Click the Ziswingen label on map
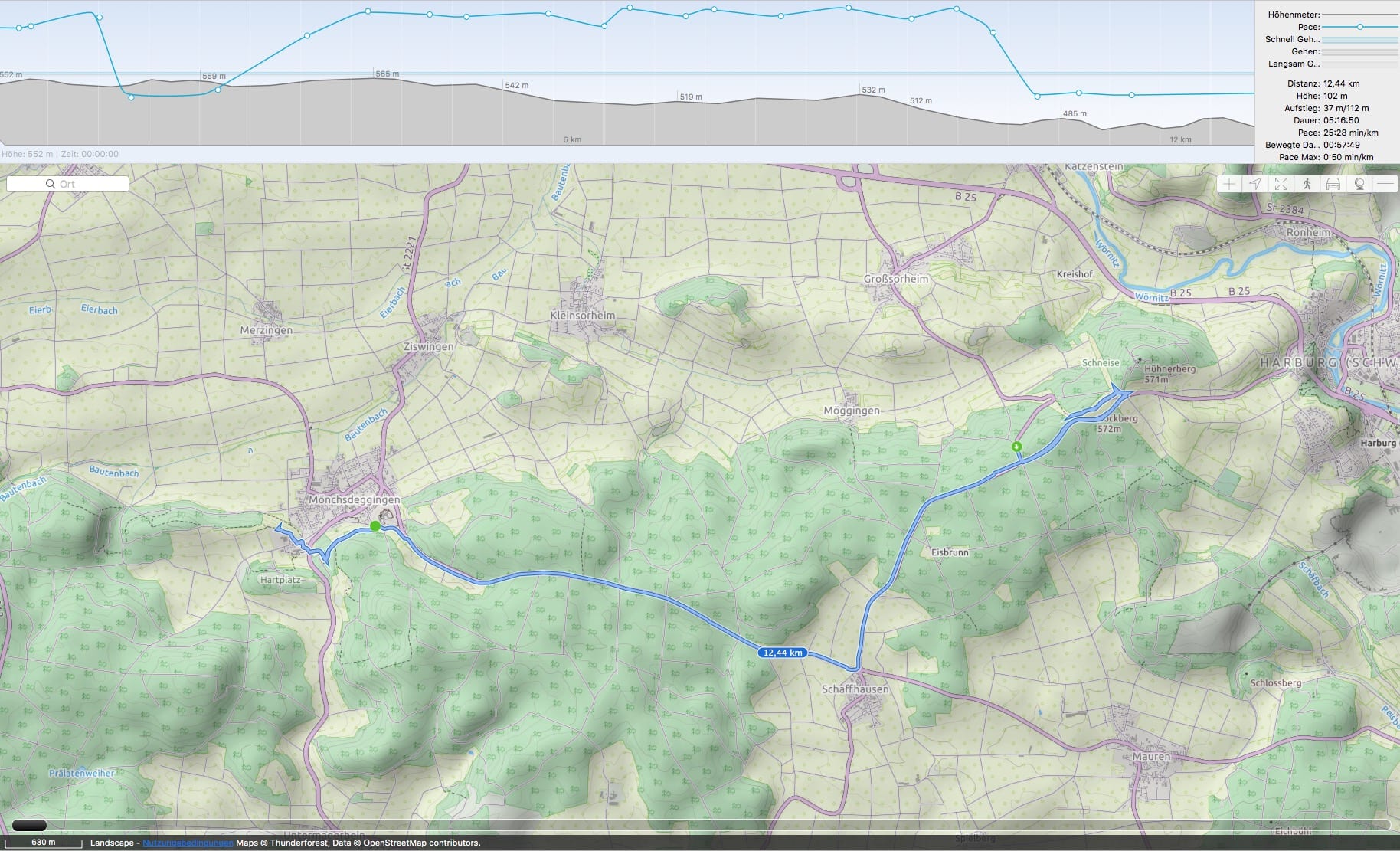Screen dimensions: 1400x851 point(429,346)
